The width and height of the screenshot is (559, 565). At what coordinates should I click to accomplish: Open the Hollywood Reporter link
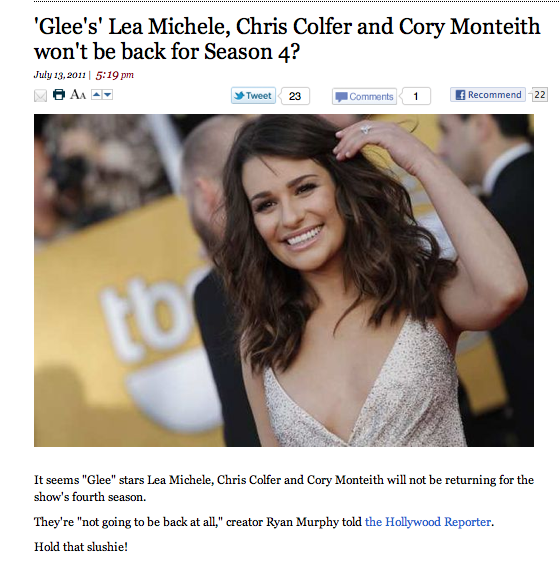click(x=428, y=522)
